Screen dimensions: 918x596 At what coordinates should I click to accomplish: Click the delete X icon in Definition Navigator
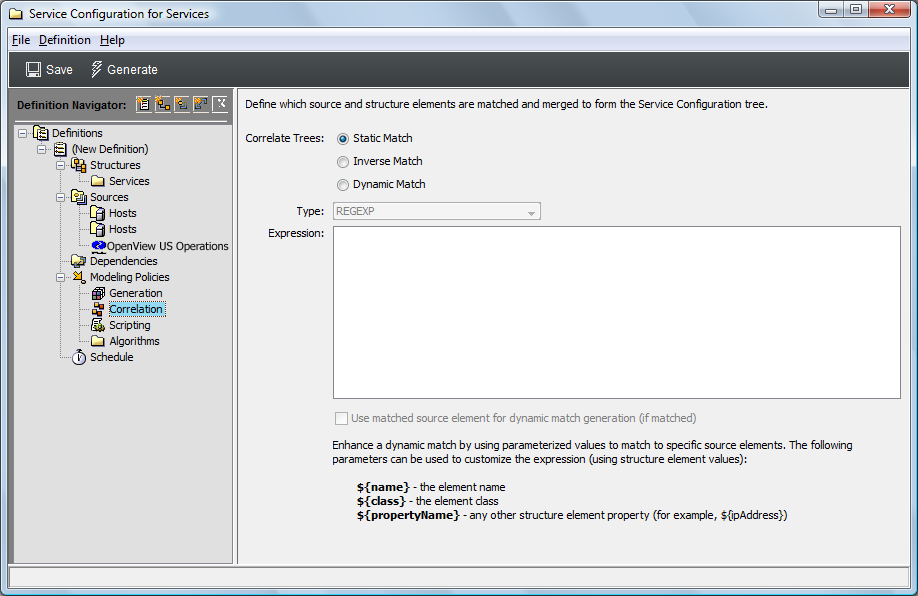click(x=220, y=104)
